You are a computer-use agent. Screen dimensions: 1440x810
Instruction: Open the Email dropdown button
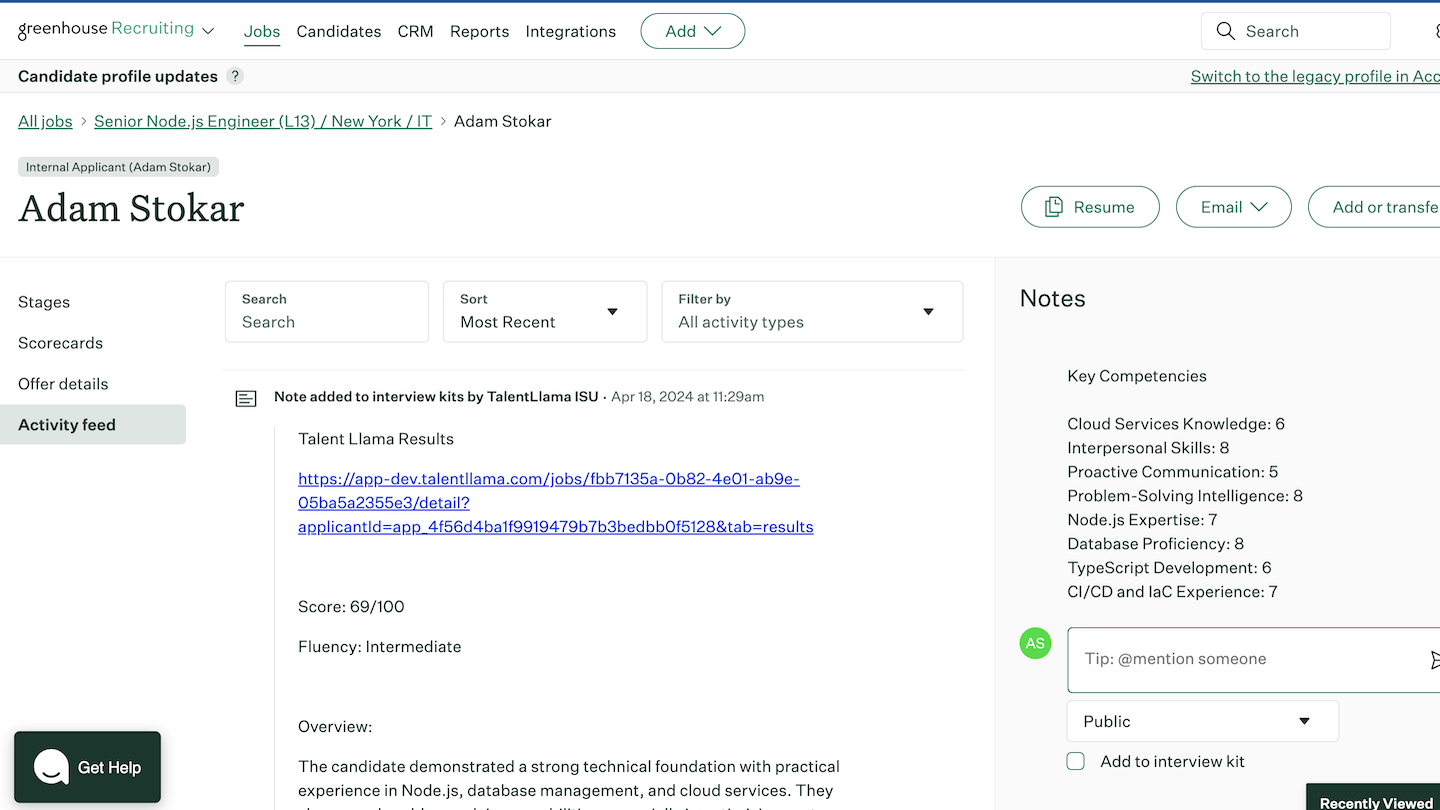tap(1233, 207)
